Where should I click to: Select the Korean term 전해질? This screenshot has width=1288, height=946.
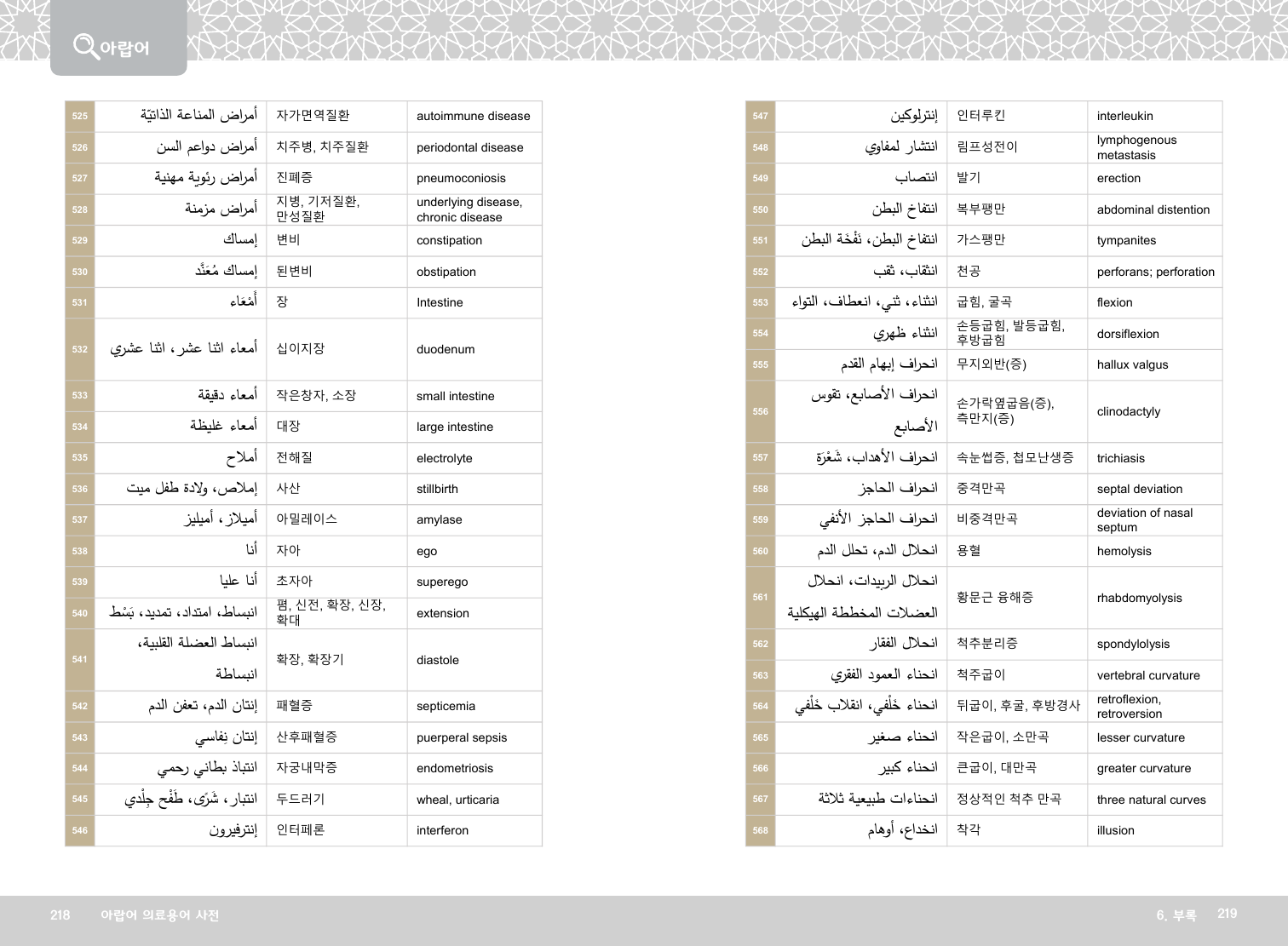294,457
